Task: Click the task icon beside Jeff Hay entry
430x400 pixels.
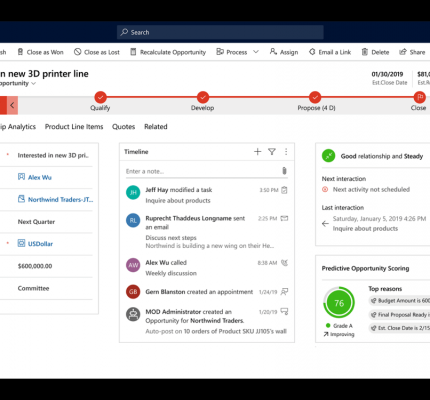Action: [284, 190]
